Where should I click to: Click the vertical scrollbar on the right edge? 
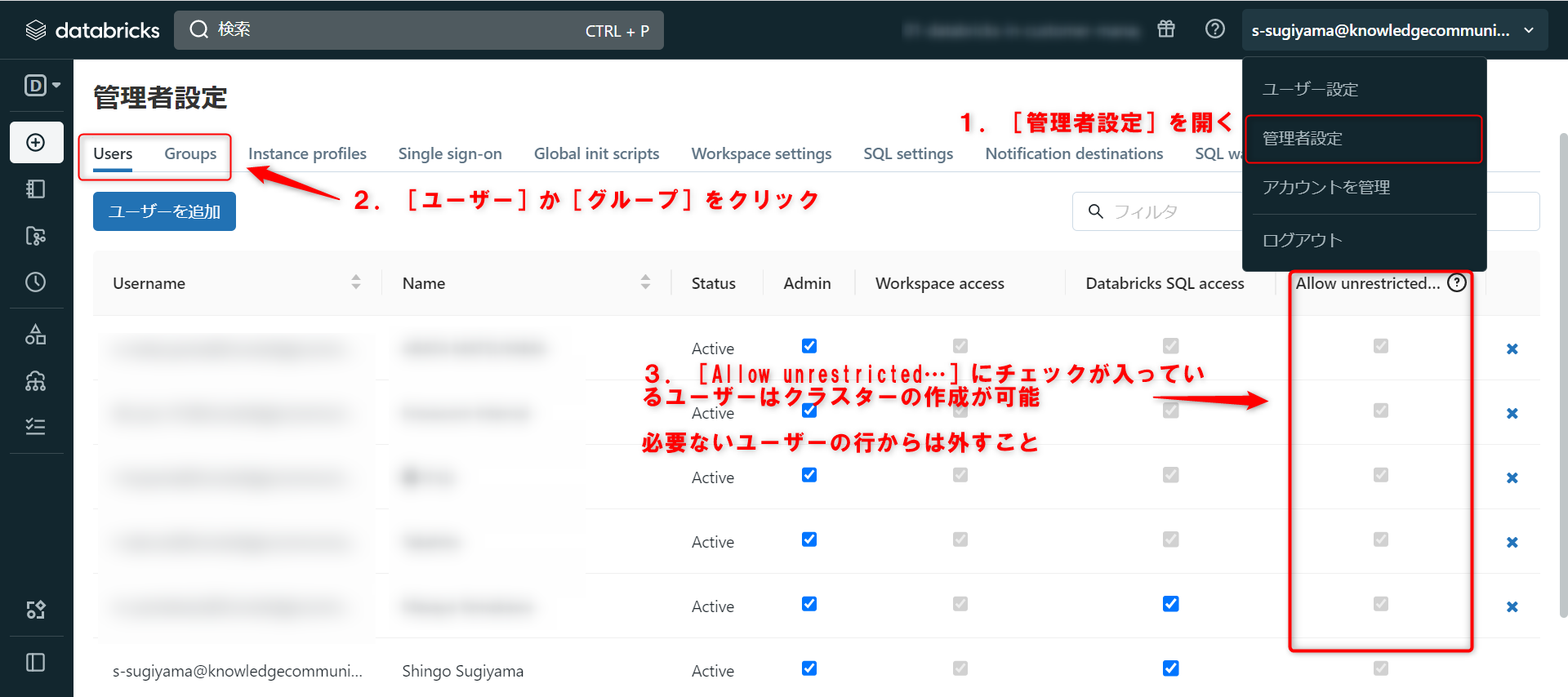pyautogui.click(x=1563, y=375)
